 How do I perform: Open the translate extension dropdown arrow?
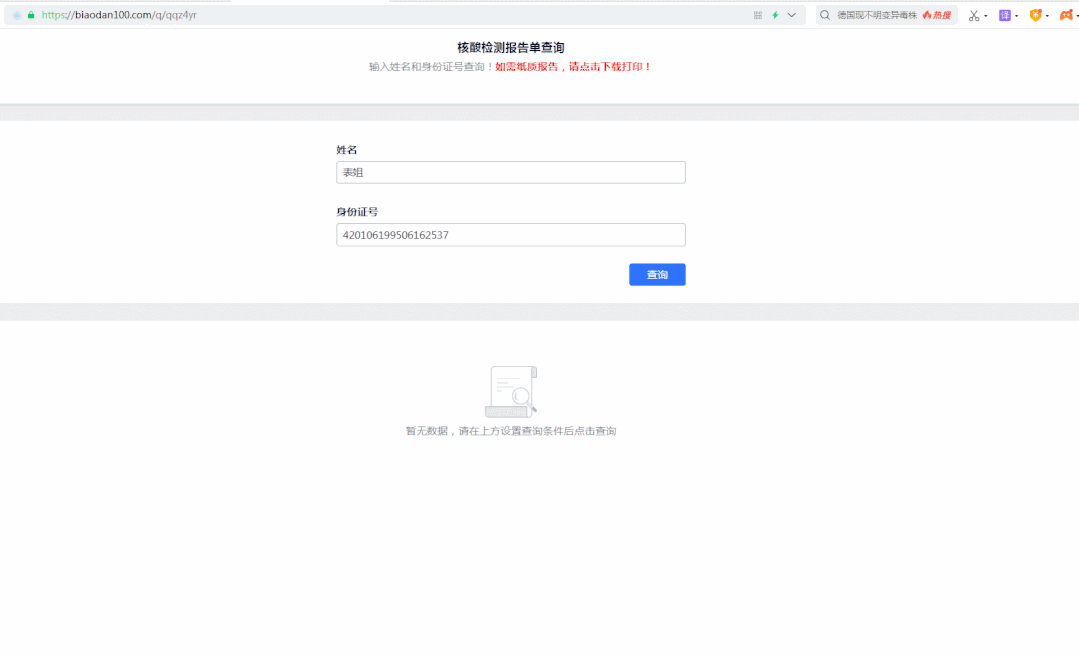[1017, 16]
